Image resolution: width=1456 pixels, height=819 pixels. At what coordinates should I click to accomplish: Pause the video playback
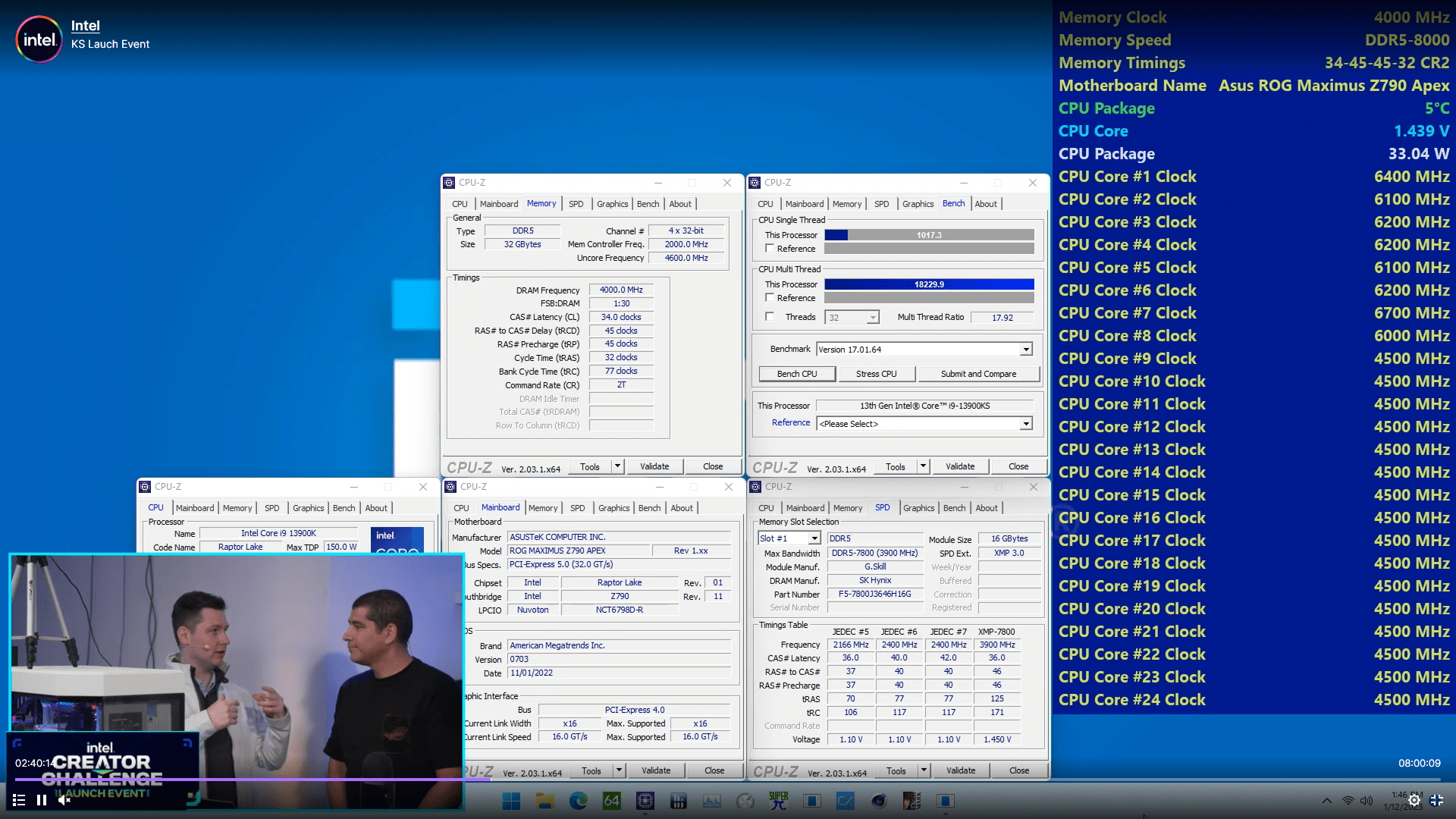coord(42,800)
